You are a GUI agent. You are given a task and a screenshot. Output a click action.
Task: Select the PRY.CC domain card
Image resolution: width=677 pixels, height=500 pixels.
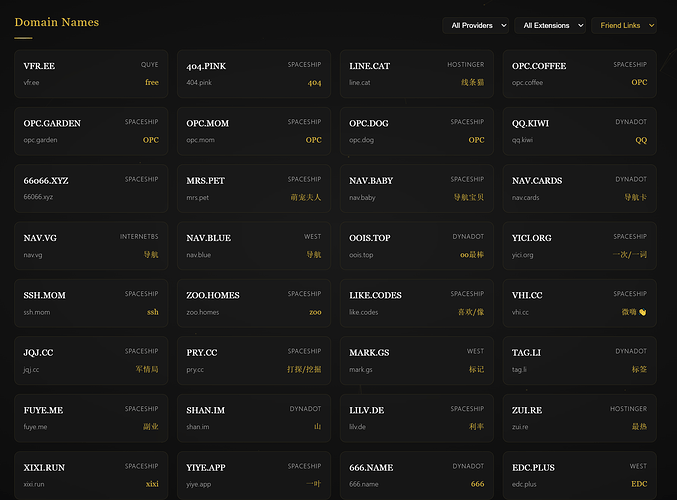click(x=254, y=361)
